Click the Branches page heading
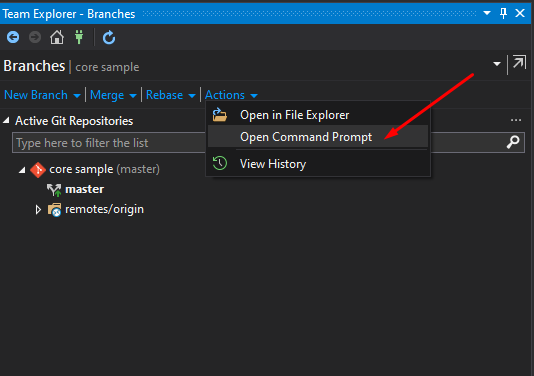This screenshot has width=534, height=376. [34, 66]
